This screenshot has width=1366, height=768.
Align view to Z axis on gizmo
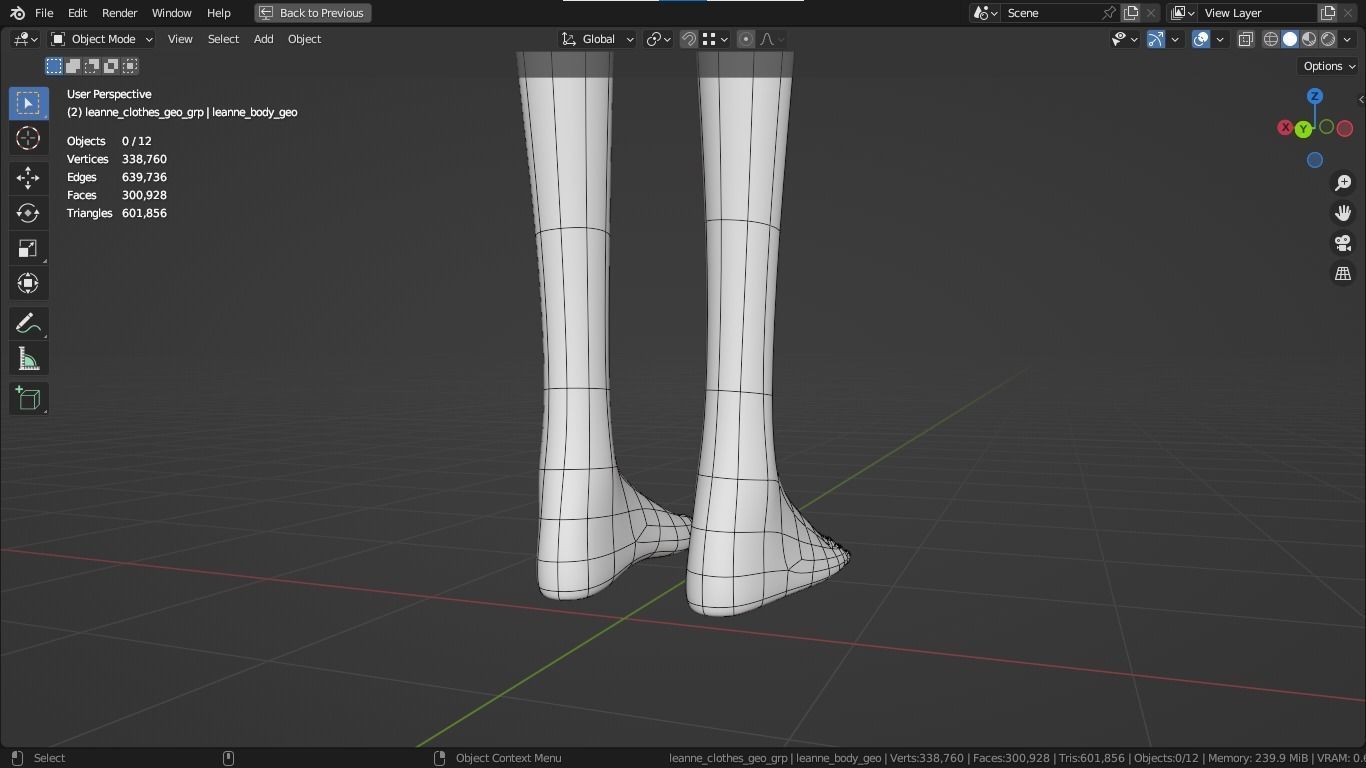[x=1315, y=96]
